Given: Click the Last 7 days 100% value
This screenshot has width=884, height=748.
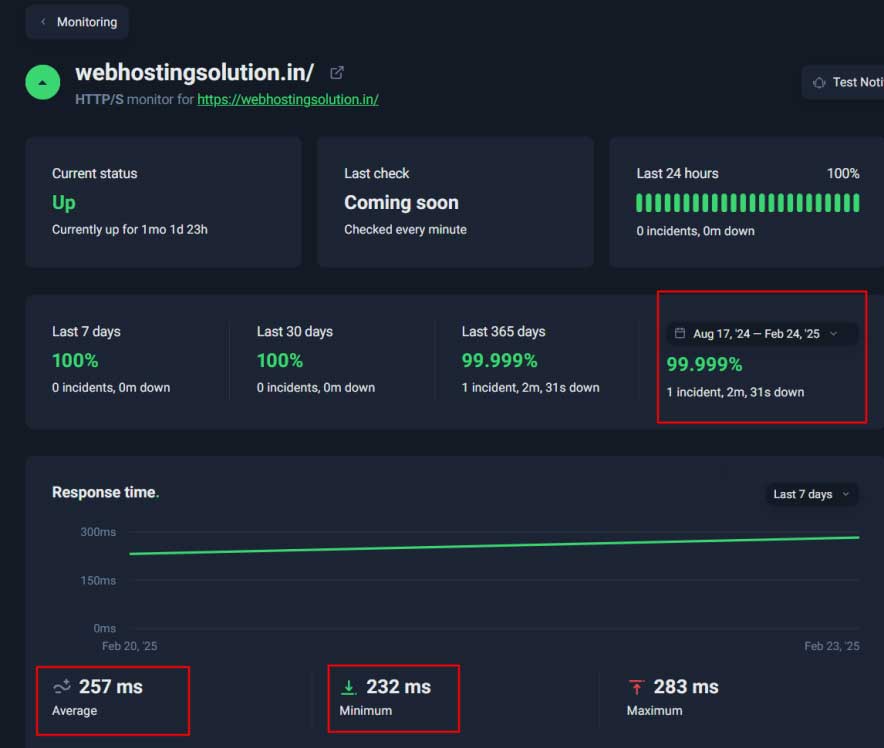Looking at the screenshot, I should (x=75, y=361).
